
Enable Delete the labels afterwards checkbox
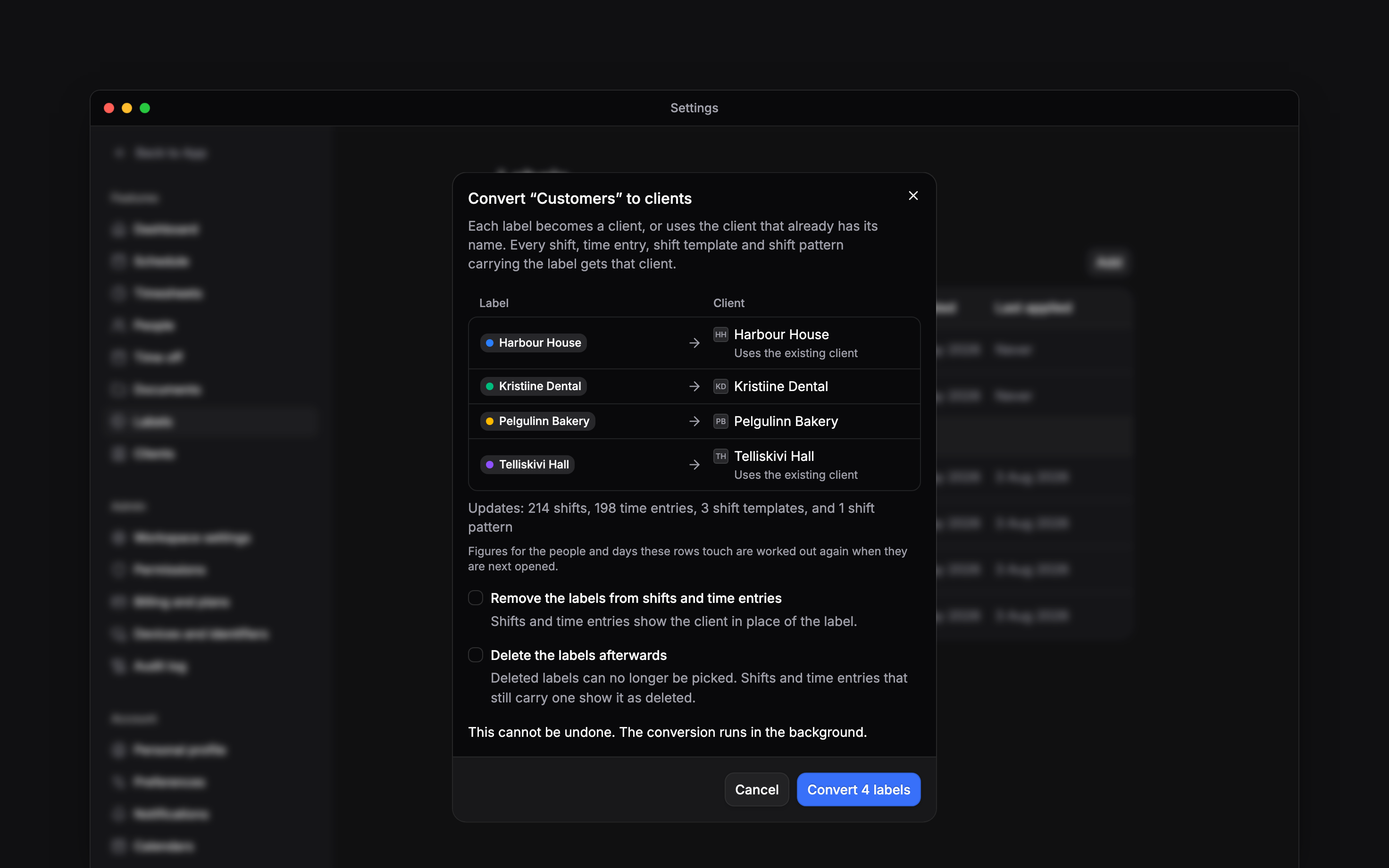(x=475, y=654)
